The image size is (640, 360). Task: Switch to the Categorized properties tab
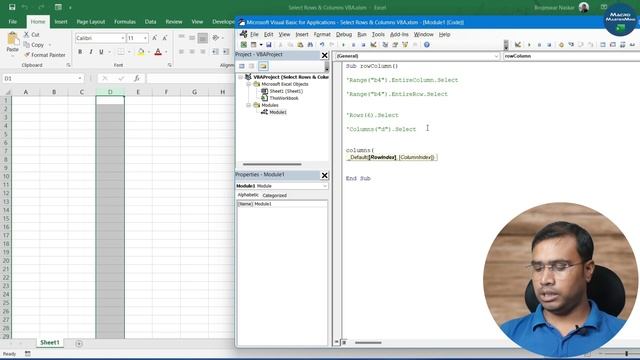pyautogui.click(x=274, y=196)
